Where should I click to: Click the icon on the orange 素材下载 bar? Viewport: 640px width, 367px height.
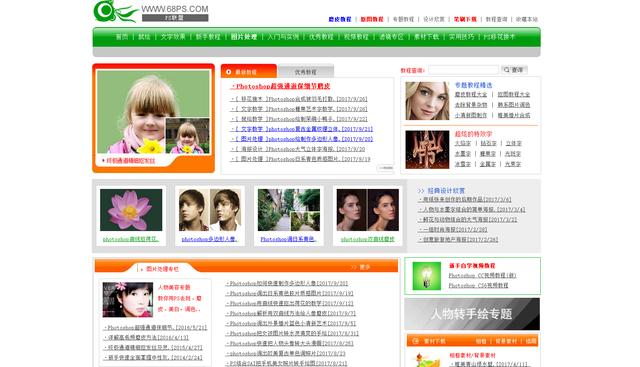(x=416, y=340)
